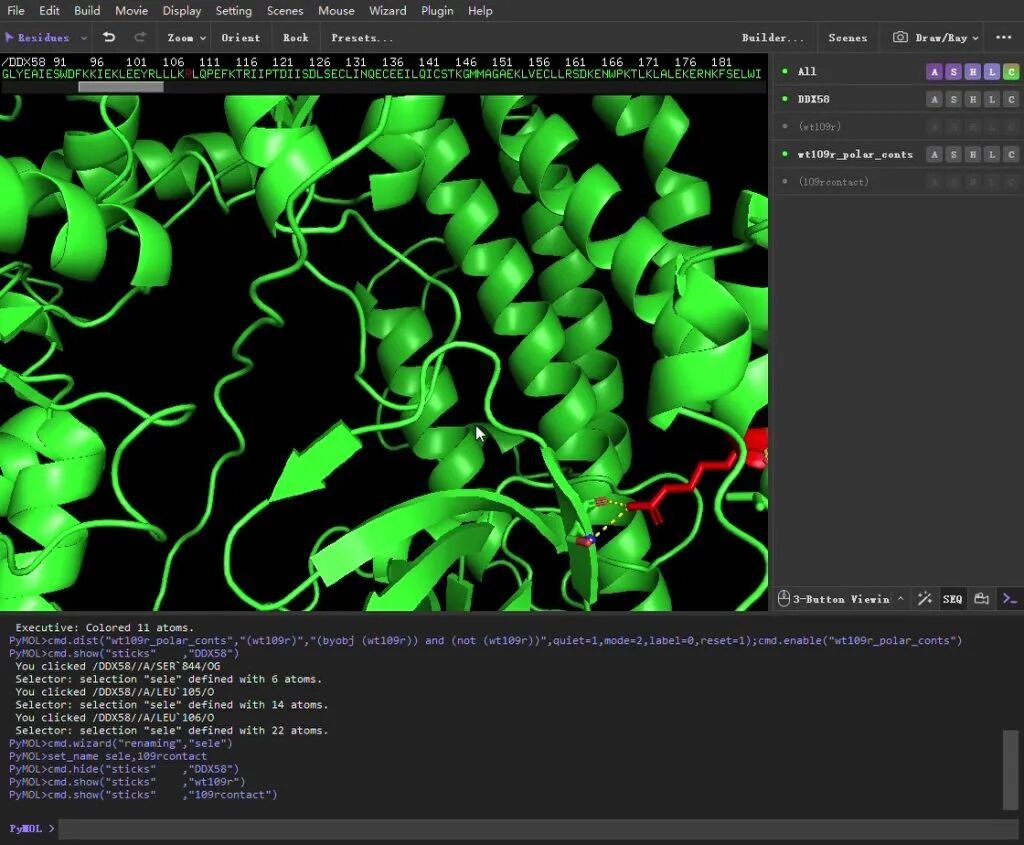Open the Builder... panel
Screen dimensions: 1024x845
tap(773, 38)
